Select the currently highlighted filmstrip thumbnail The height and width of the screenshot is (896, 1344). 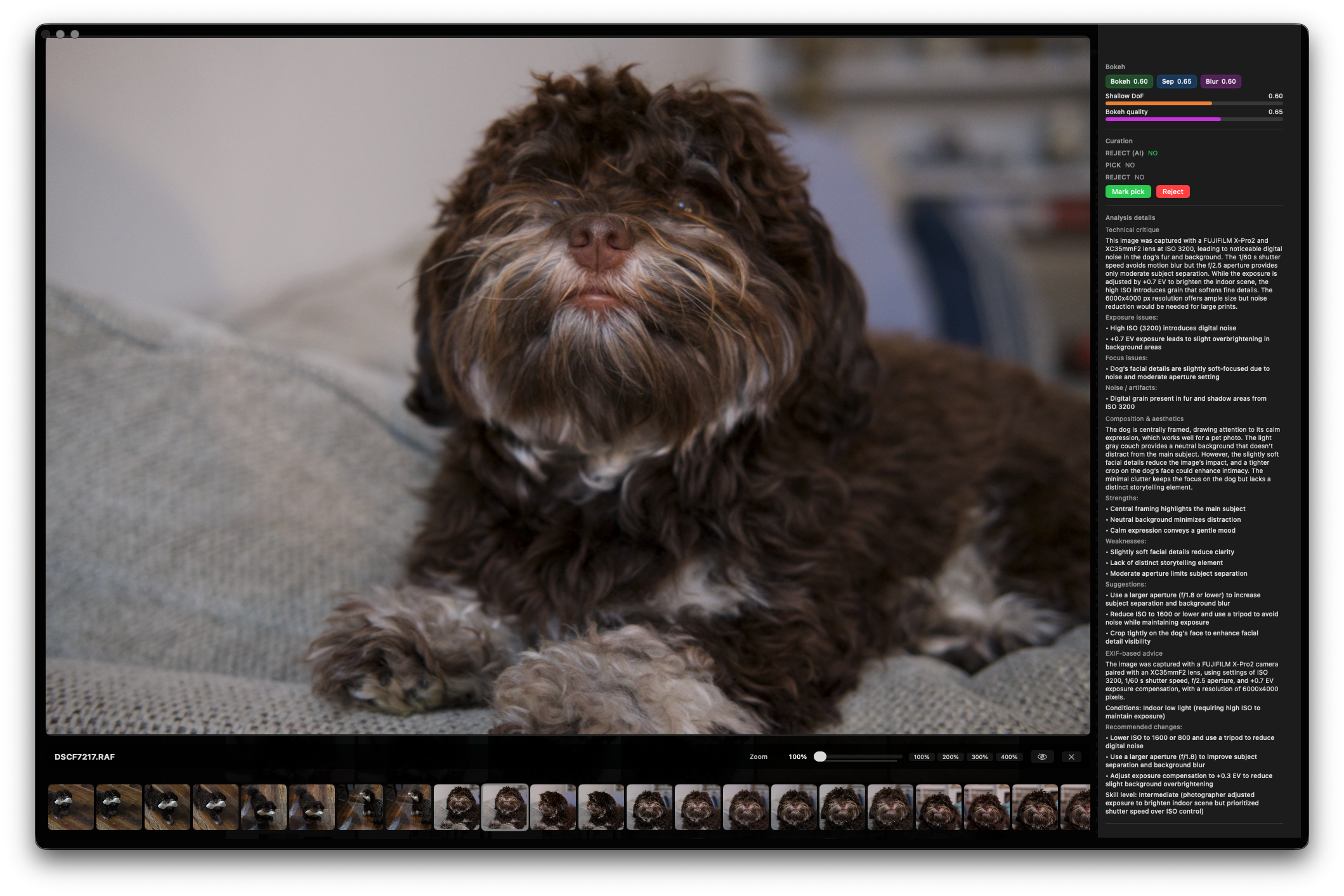pyautogui.click(x=505, y=807)
